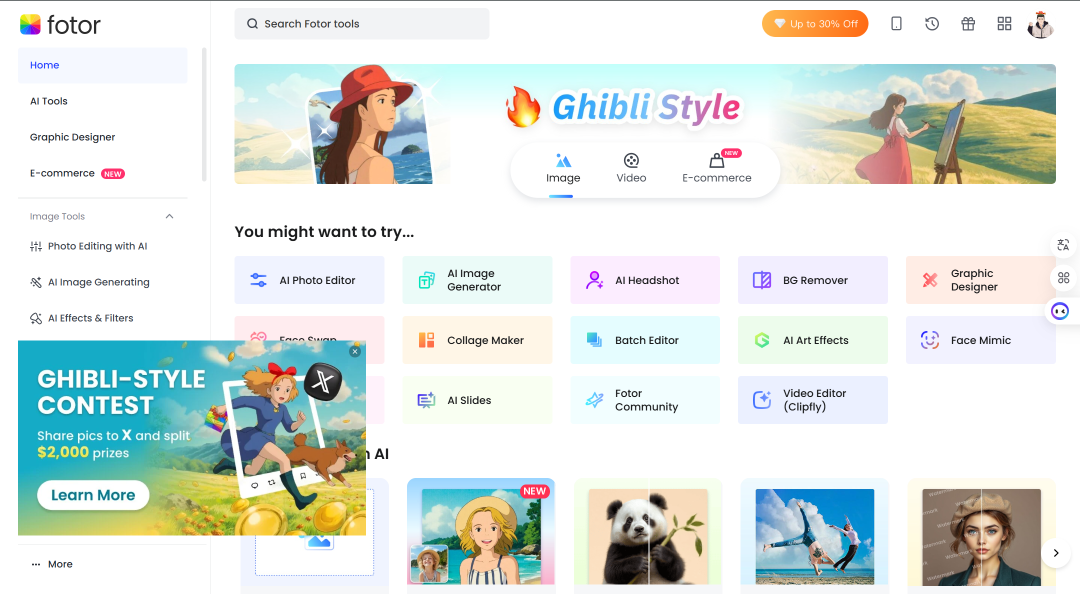Click the AI Effects & Filters icon
The image size is (1080, 594).
coord(36,318)
